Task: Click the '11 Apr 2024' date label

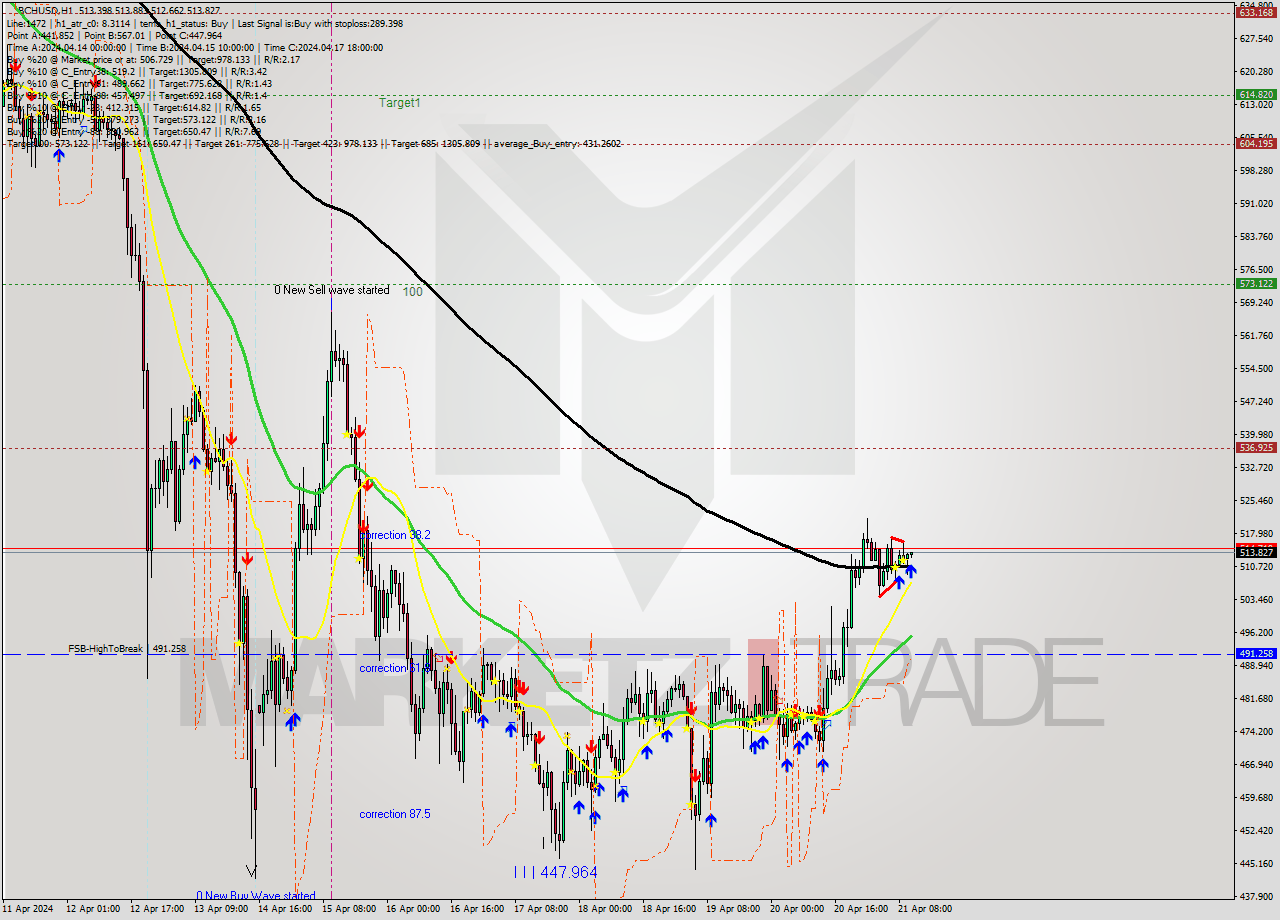Action: (30, 909)
